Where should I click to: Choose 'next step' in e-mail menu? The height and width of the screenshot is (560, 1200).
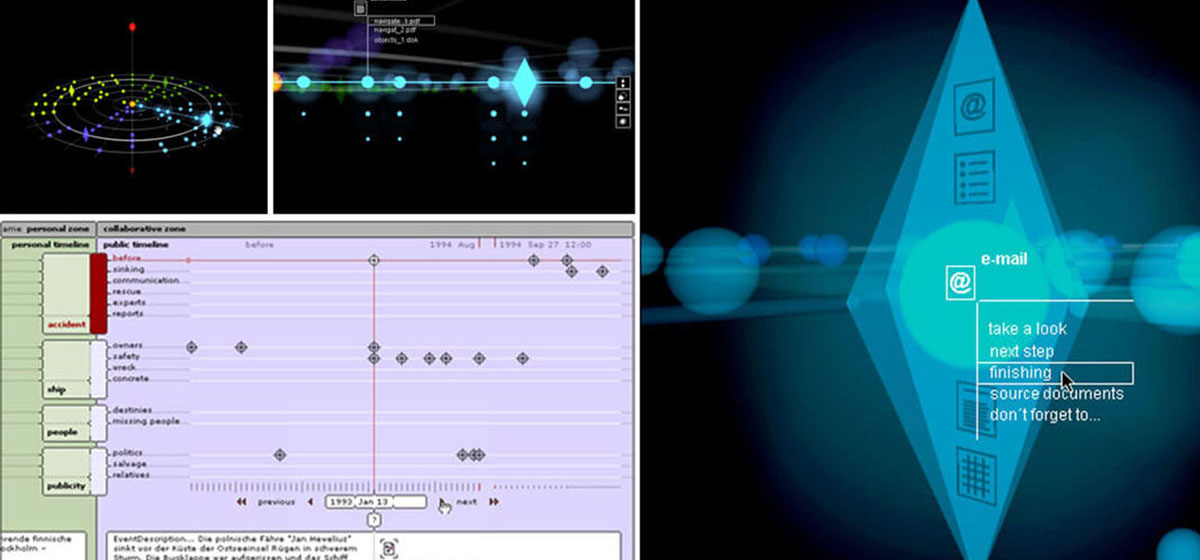point(1021,351)
